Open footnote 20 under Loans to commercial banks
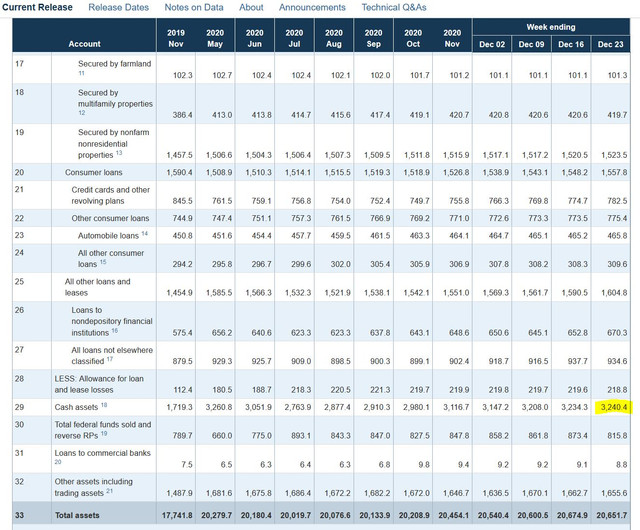Image resolution: width=640 pixels, height=530 pixels. (x=58, y=462)
